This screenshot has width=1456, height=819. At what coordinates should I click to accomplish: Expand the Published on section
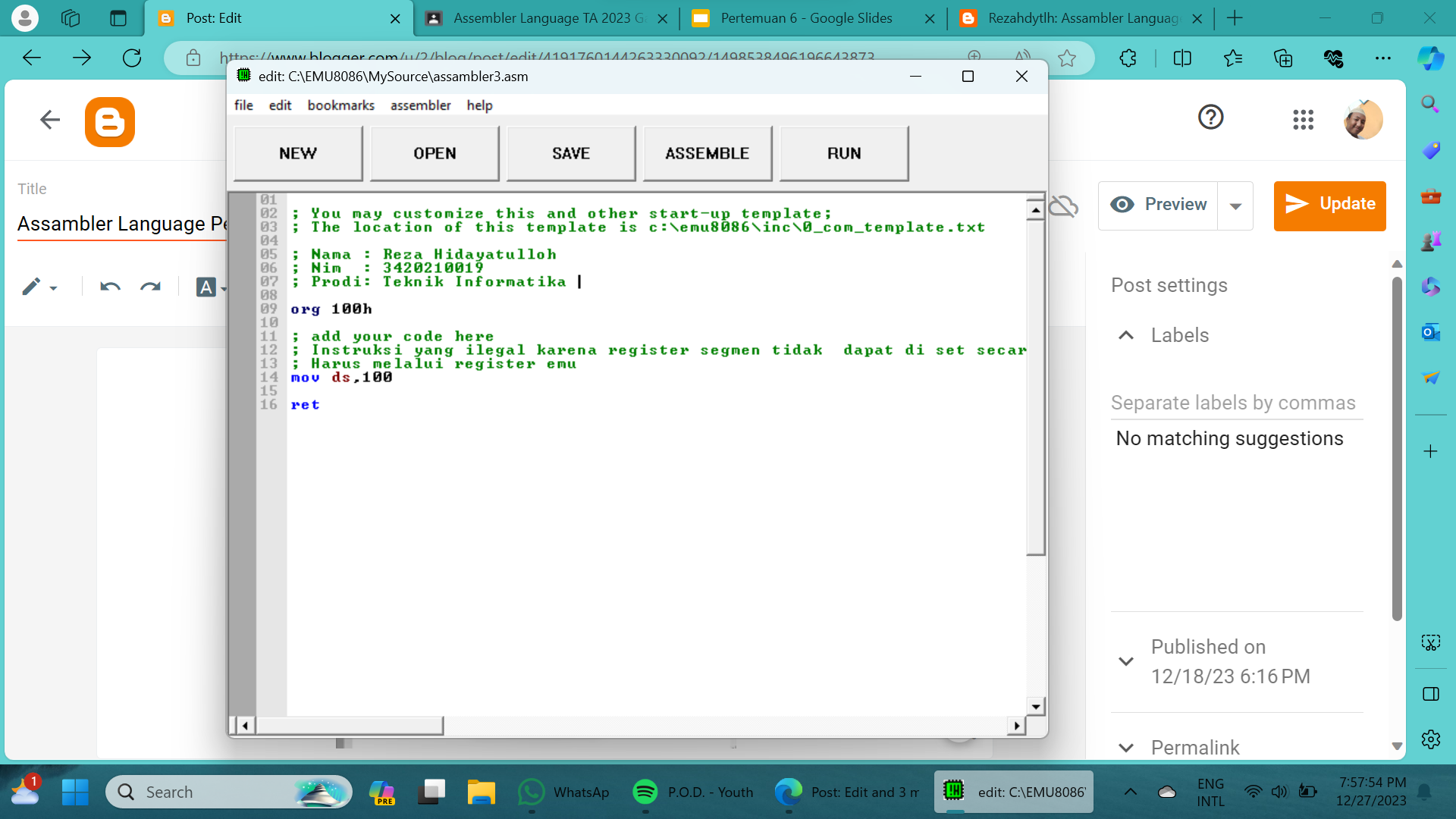1127,661
